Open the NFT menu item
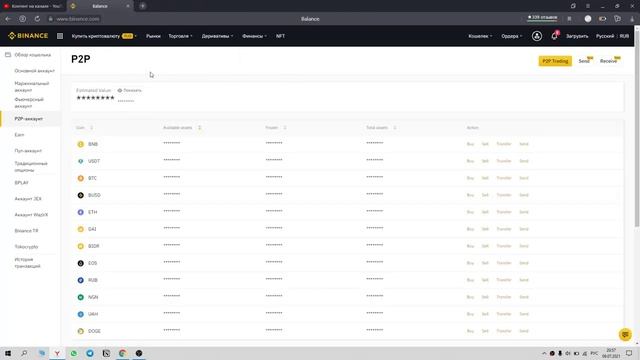This screenshot has height=360, width=640. pyautogui.click(x=280, y=36)
